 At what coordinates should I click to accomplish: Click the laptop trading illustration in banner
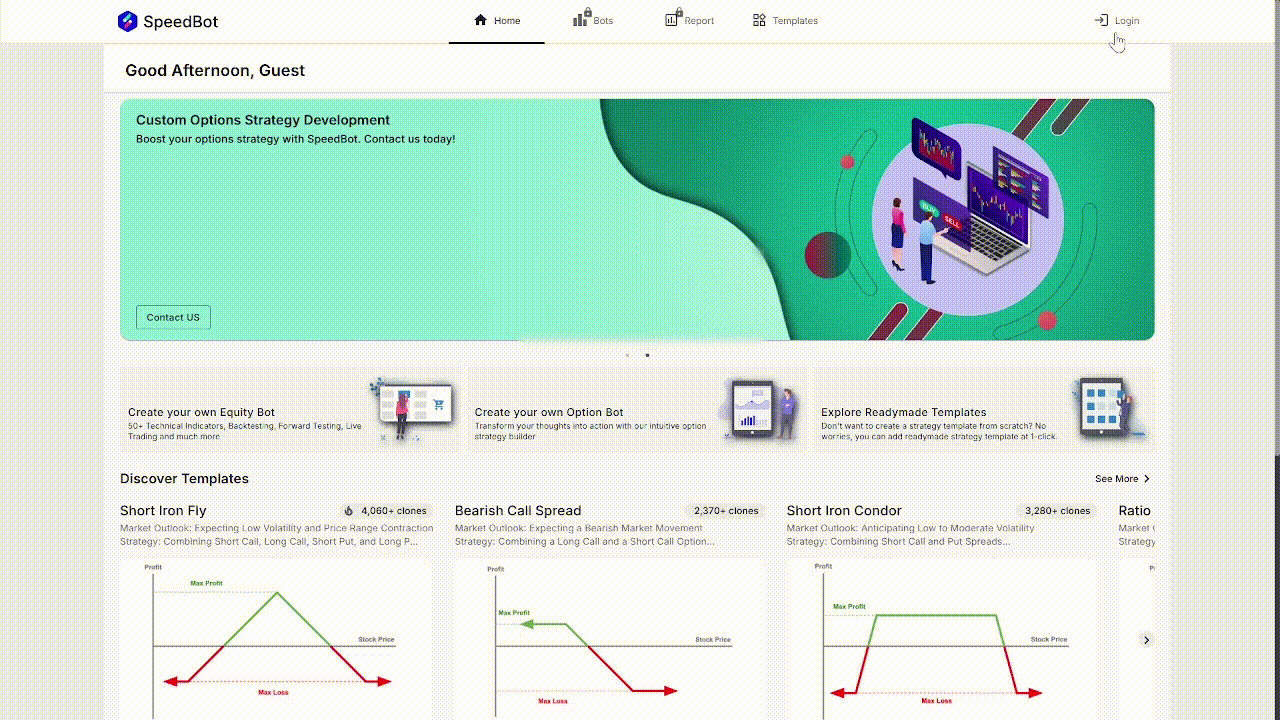tap(967, 218)
